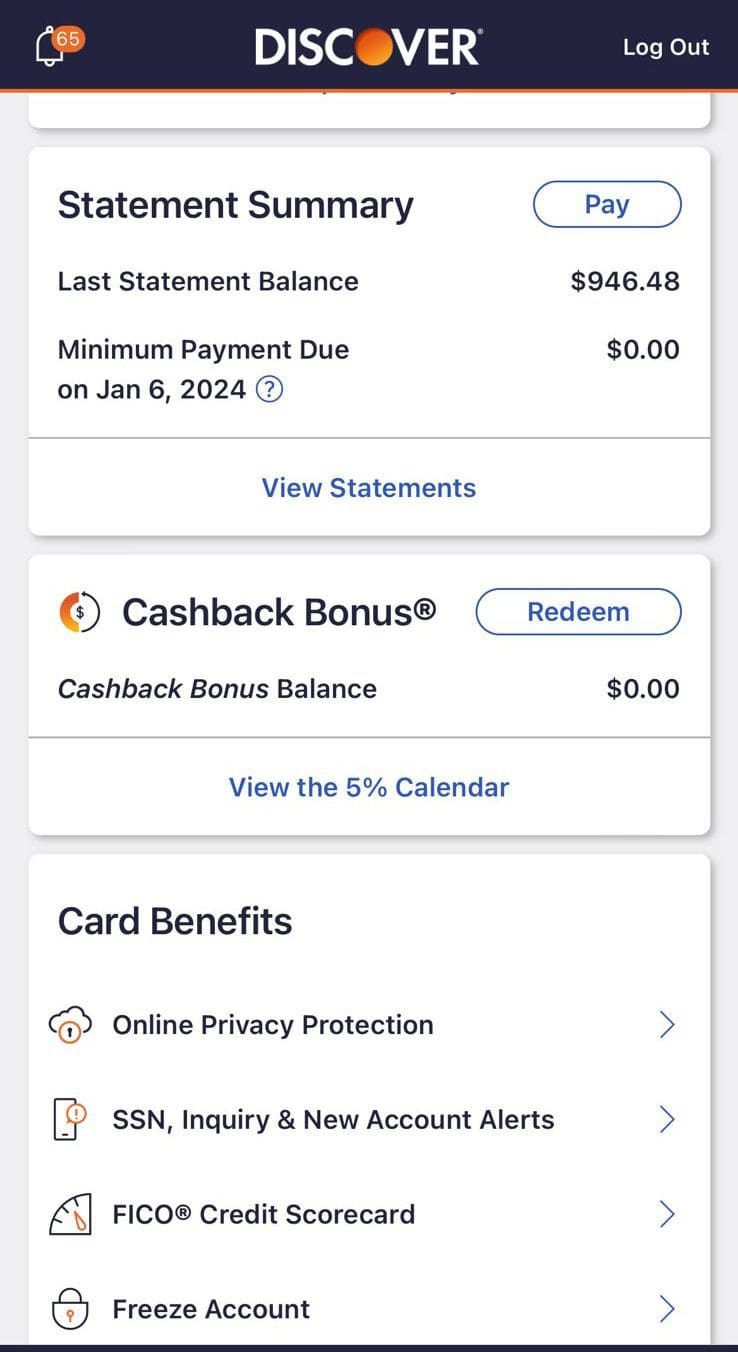Select the Cashback Bonus circular icon
Image resolution: width=738 pixels, height=1352 pixels.
pyautogui.click(x=79, y=611)
